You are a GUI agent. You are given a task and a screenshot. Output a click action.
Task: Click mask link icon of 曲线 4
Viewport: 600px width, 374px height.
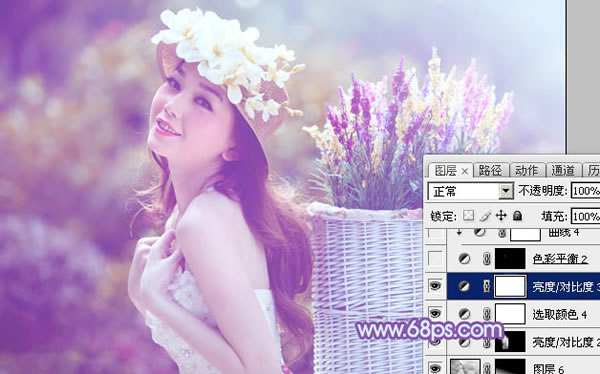502,233
